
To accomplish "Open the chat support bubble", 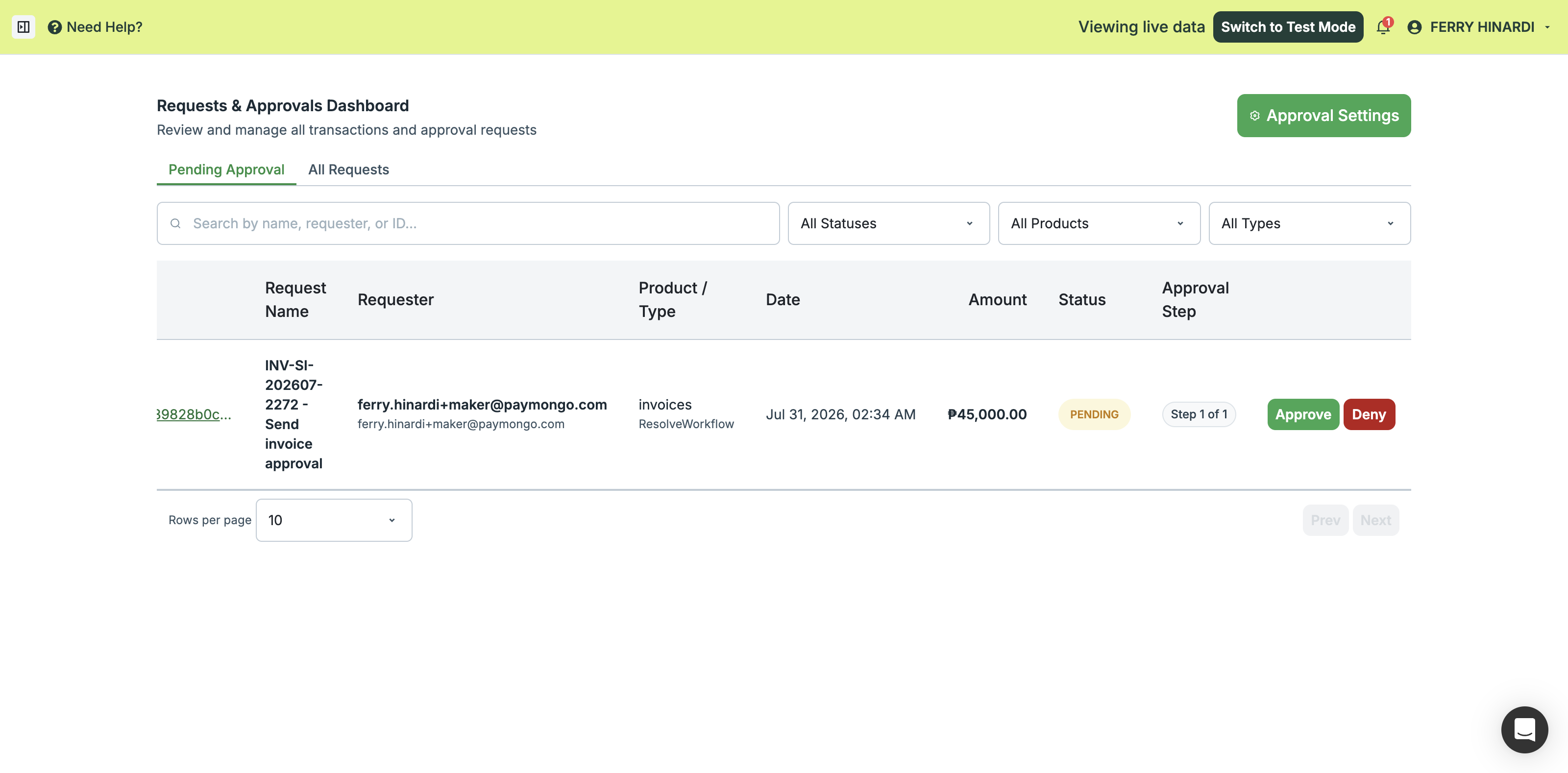I will [1525, 729].
